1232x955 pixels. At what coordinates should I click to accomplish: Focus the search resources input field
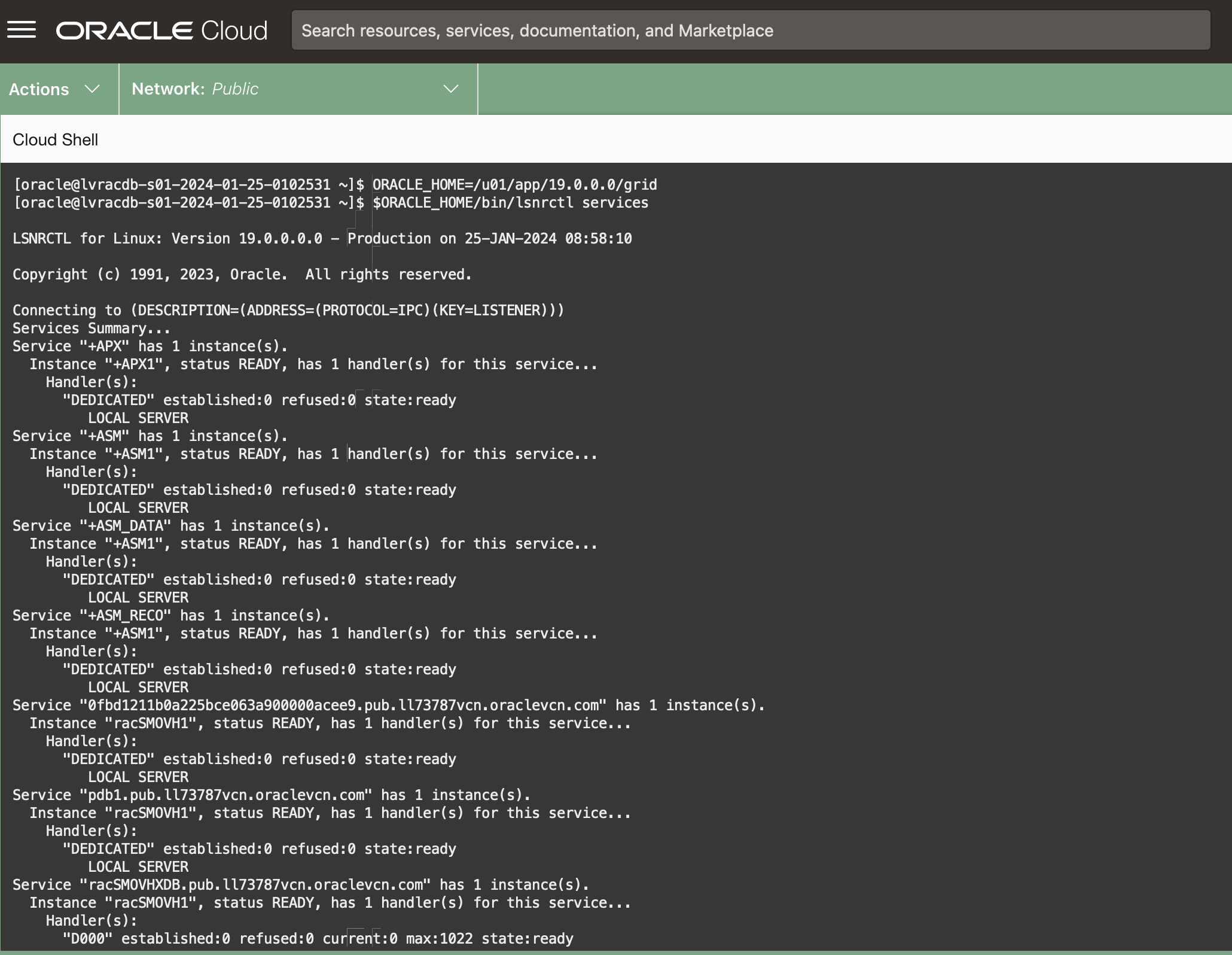click(750, 31)
